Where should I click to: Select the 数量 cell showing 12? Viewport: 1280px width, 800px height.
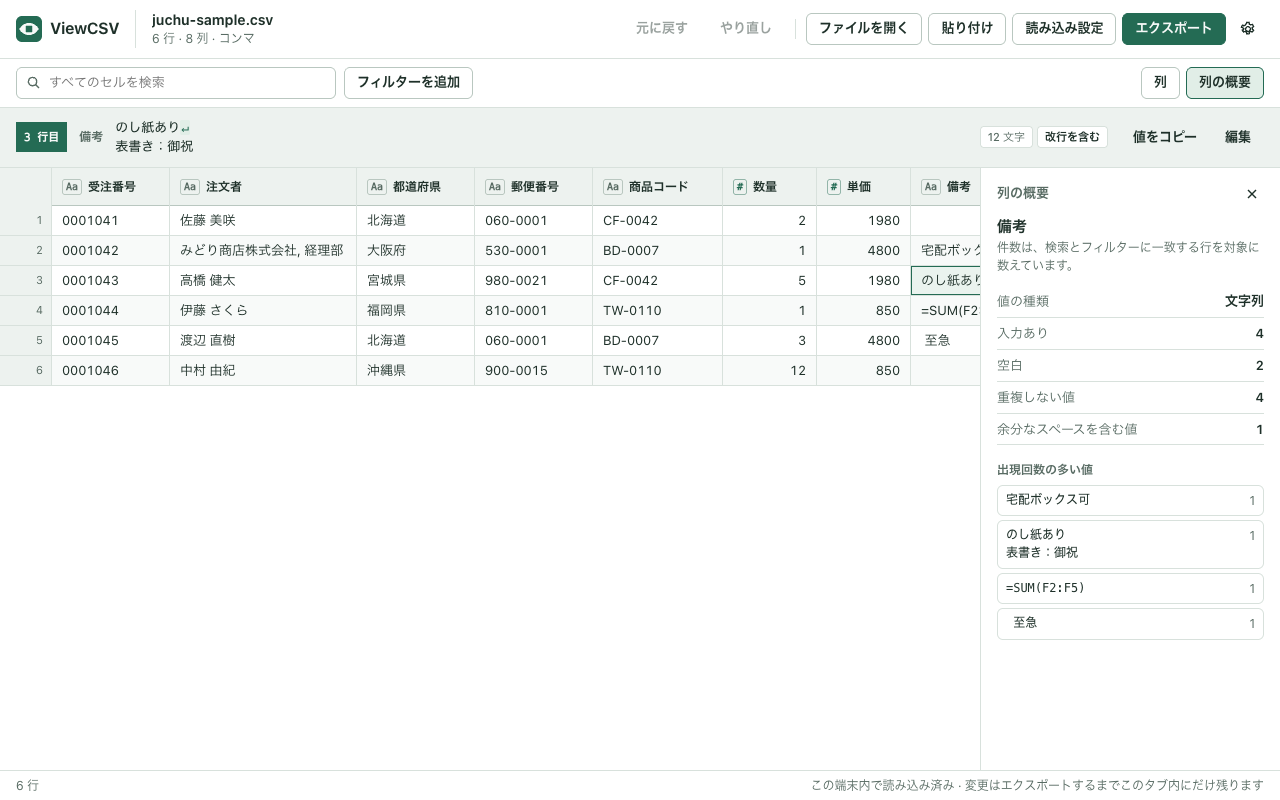pos(770,371)
